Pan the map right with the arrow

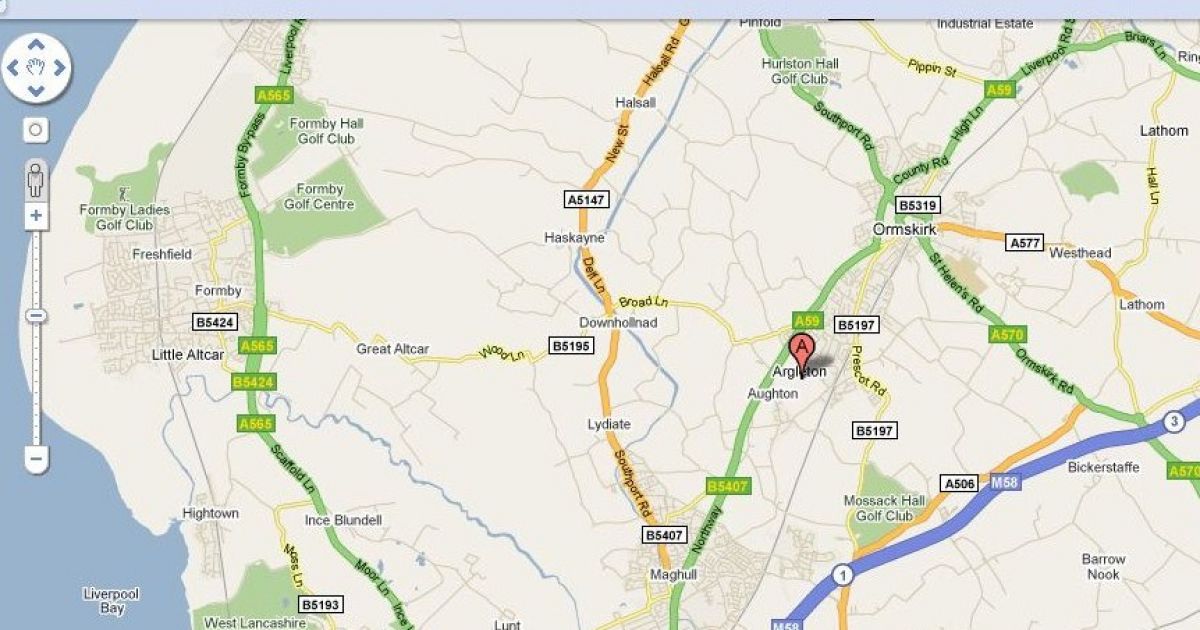pos(59,68)
